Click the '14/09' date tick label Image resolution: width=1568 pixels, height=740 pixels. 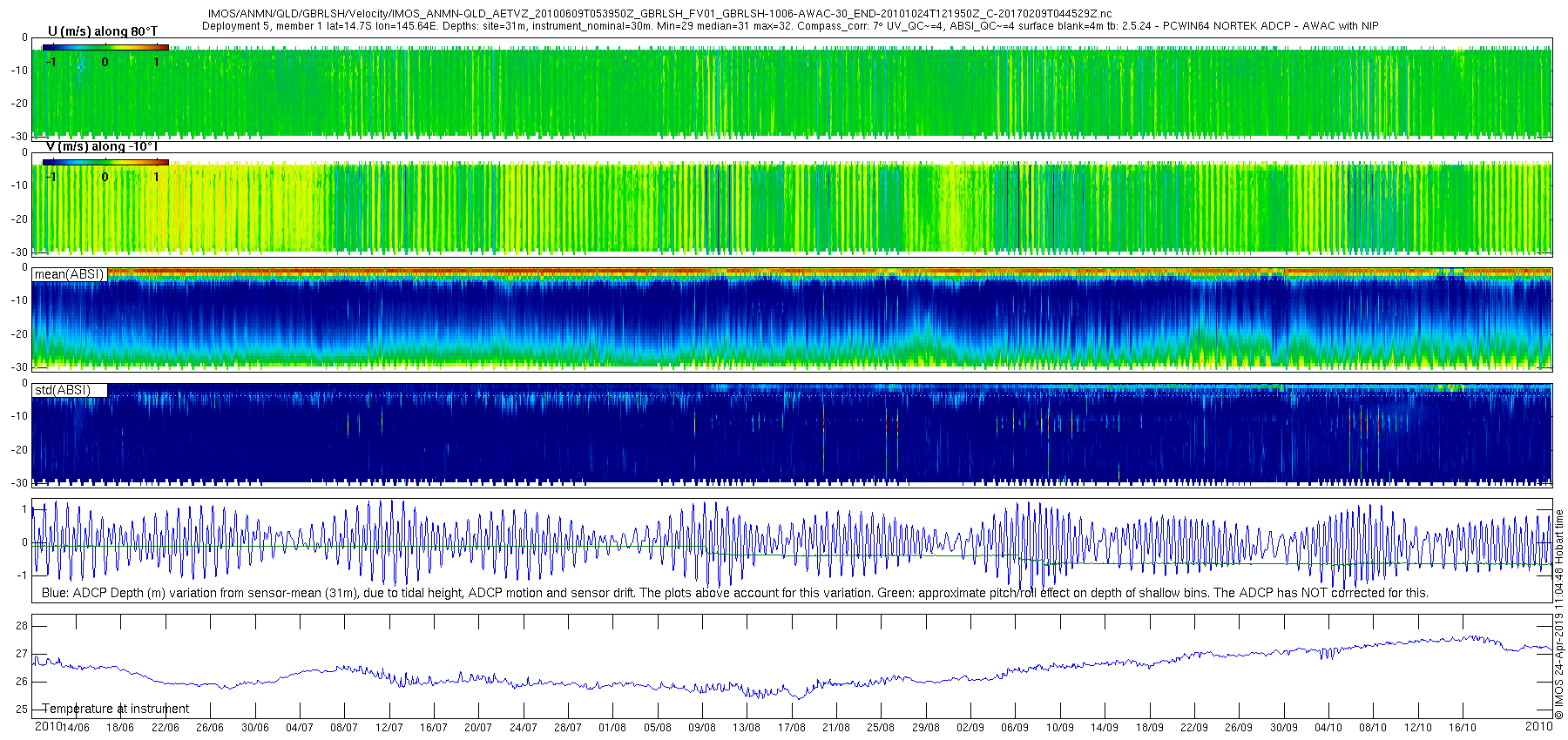pos(1105,728)
